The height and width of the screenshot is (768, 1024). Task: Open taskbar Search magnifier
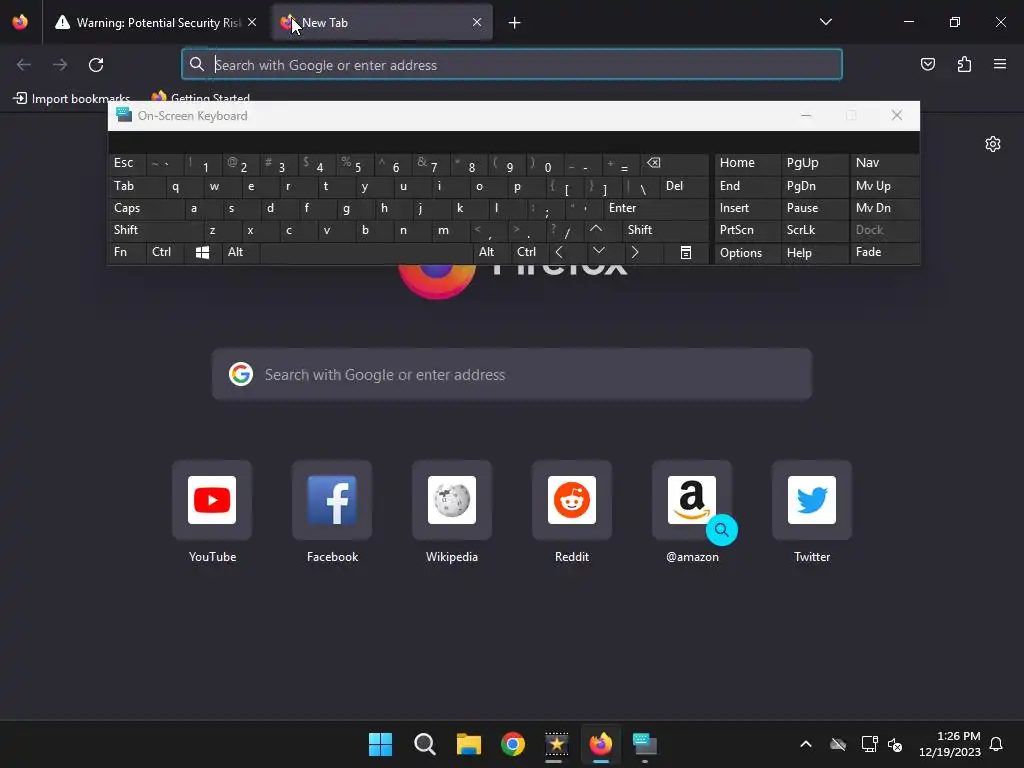pyautogui.click(x=424, y=744)
